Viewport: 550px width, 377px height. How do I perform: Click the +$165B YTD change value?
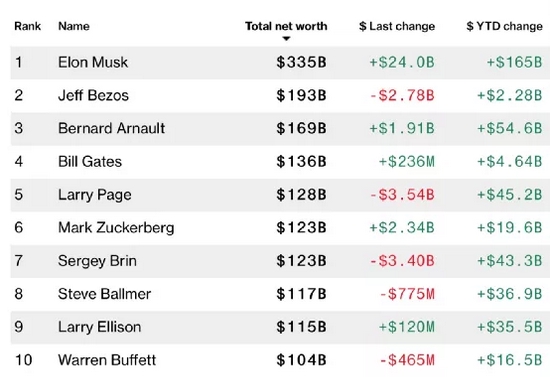coord(515,62)
